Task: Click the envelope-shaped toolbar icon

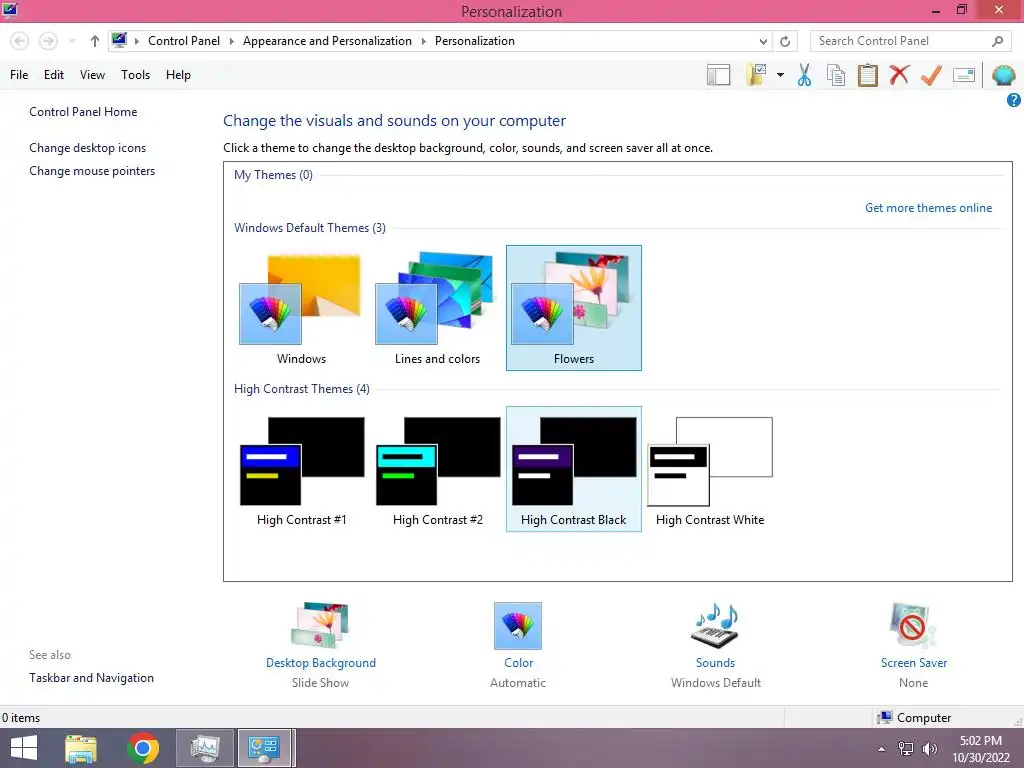Action: [964, 75]
